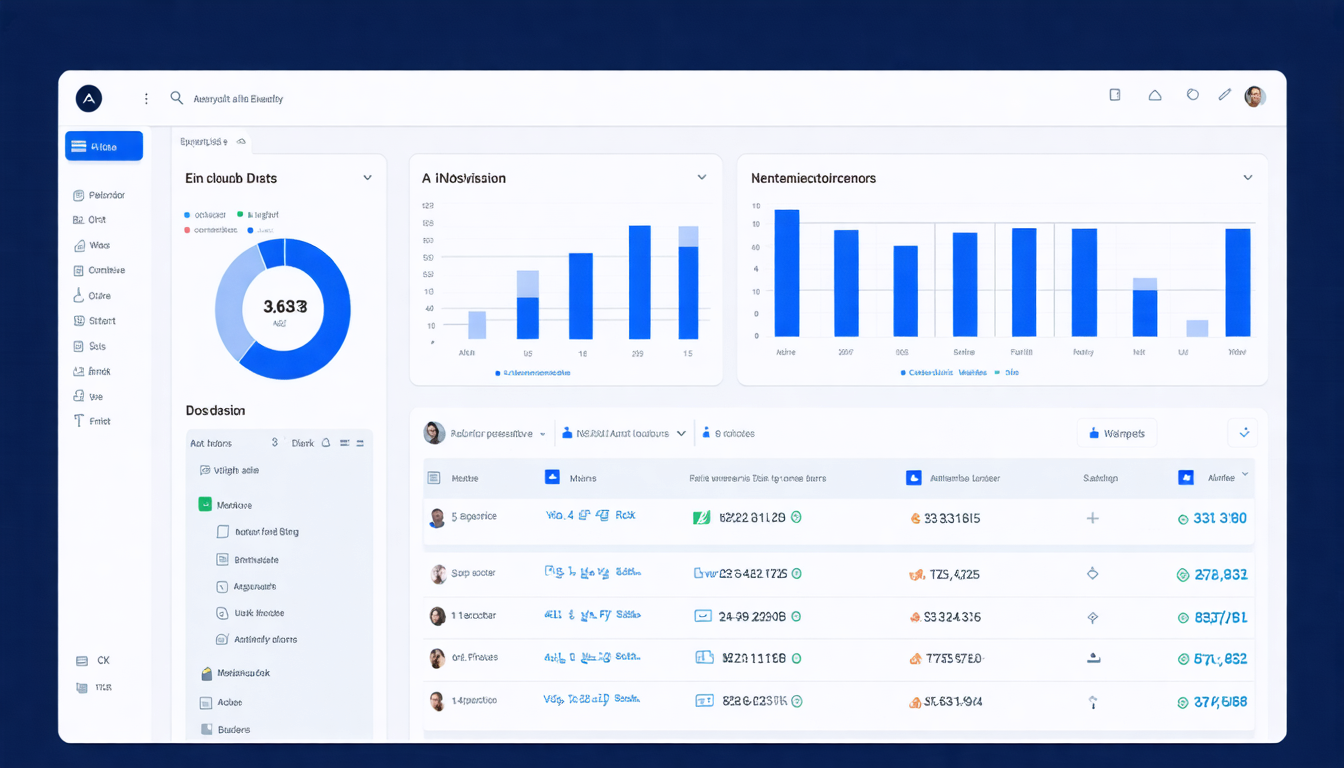This screenshot has height=768, width=1344.
Task: Open the circular sync icon in the header
Action: coord(1192,94)
